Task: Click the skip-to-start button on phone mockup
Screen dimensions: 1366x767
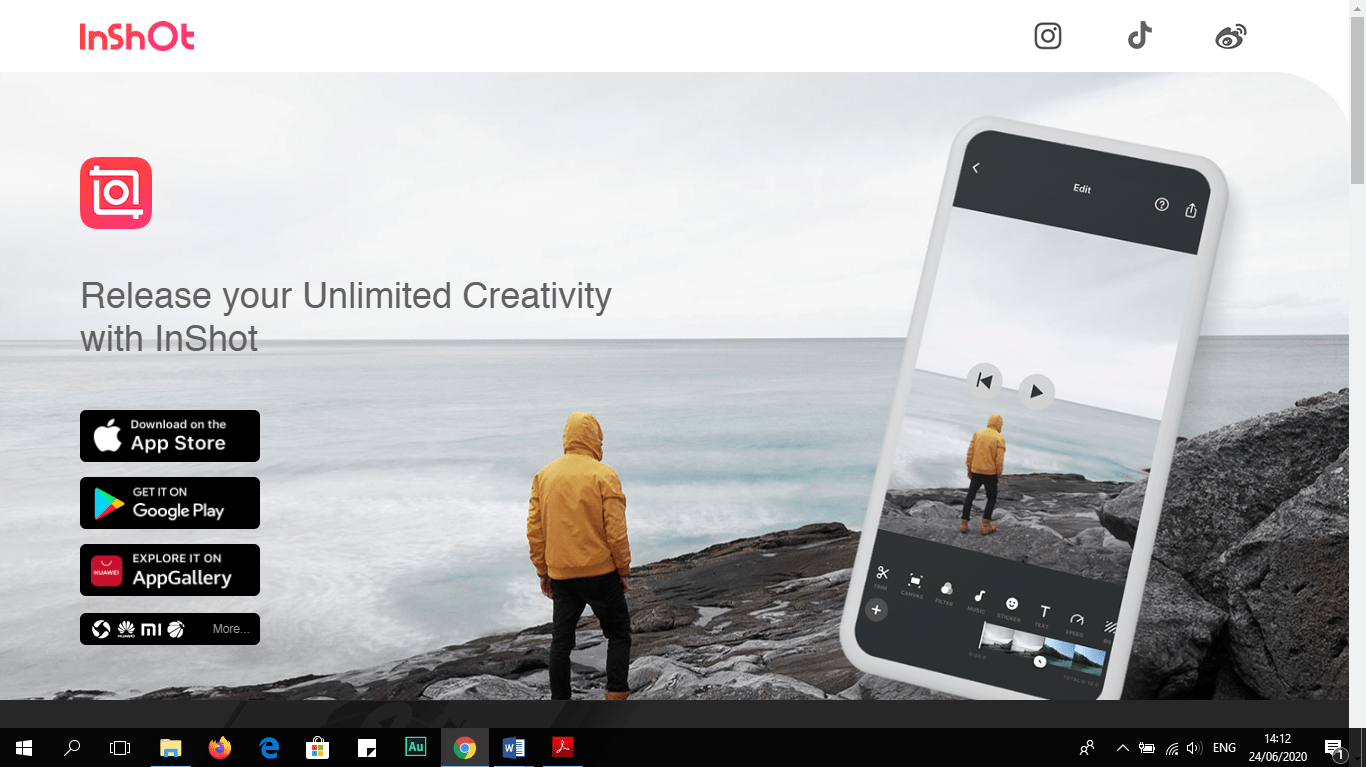Action: [984, 380]
